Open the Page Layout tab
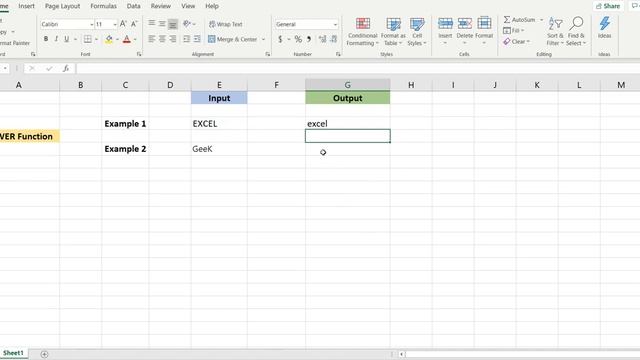This screenshot has height=360, width=640. pos(62,6)
